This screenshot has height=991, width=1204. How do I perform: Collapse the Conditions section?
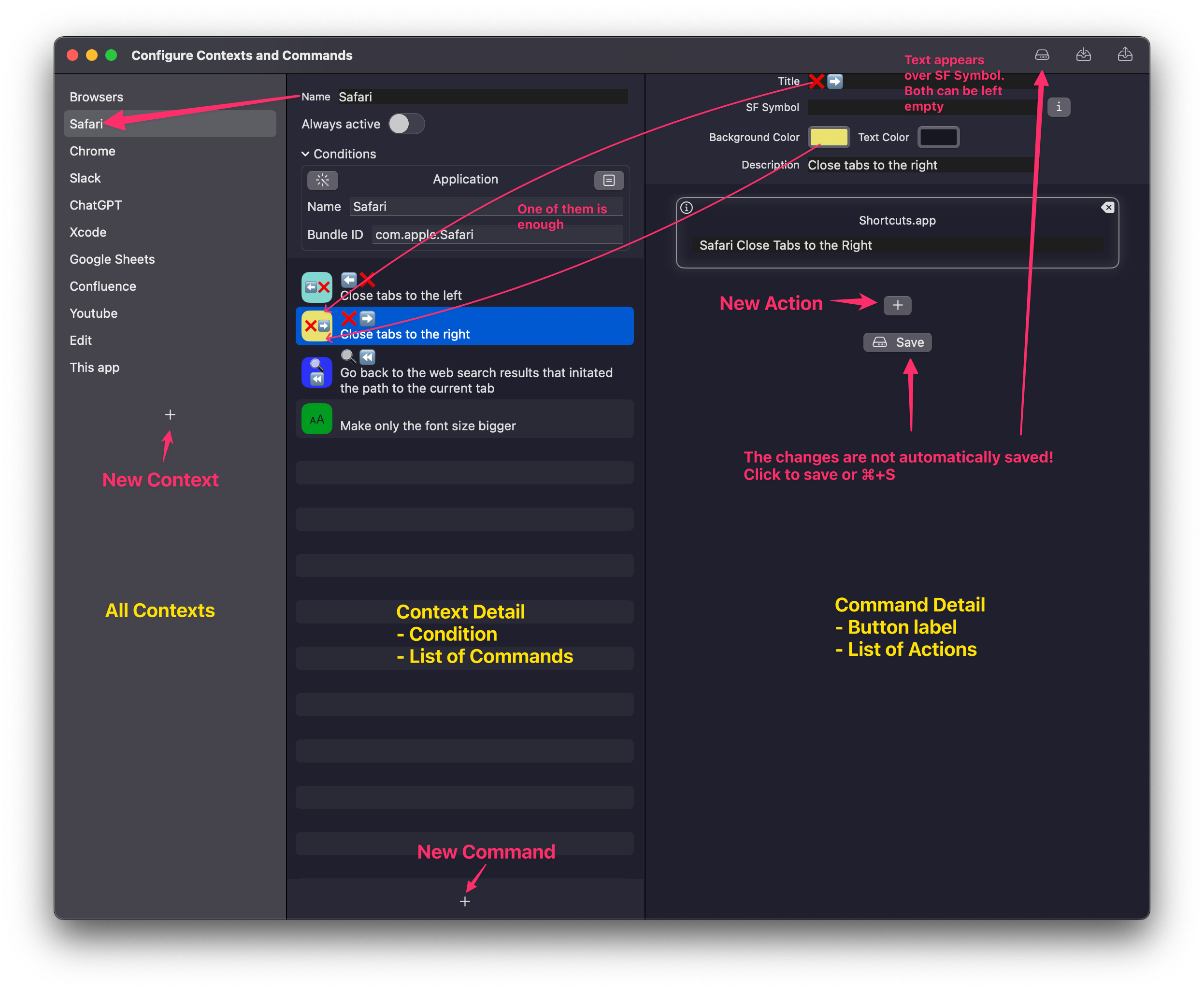pos(305,154)
